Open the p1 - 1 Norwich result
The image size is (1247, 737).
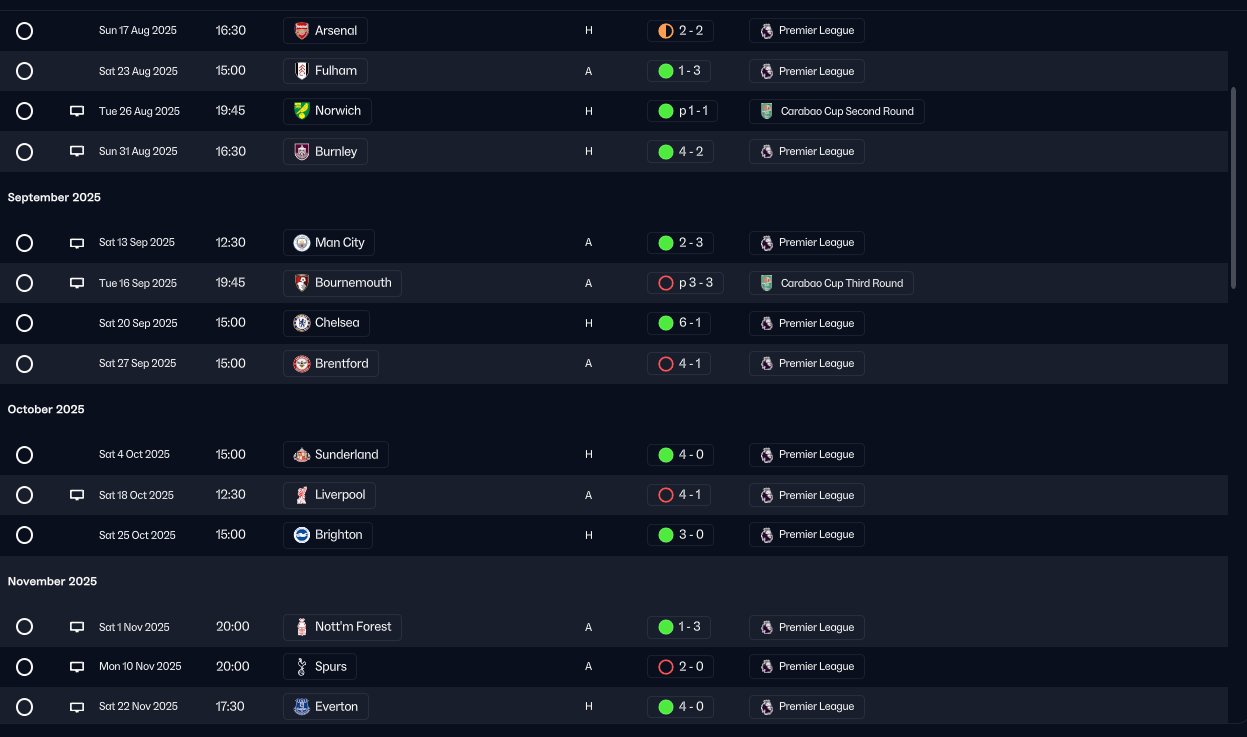tap(682, 111)
